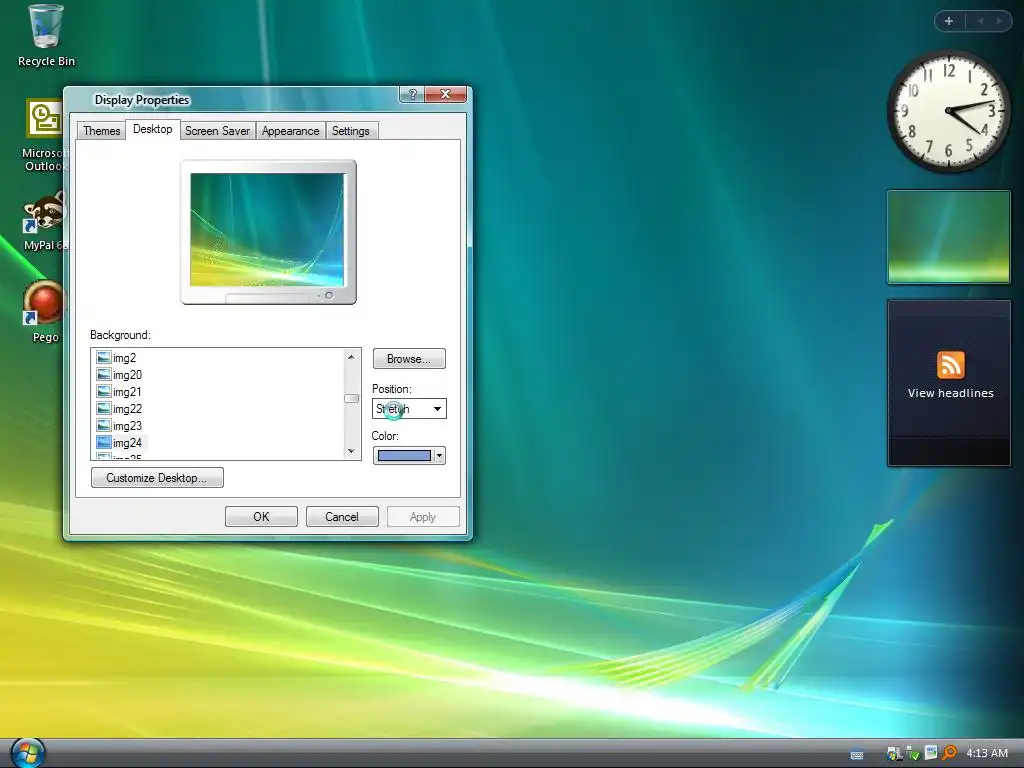The width and height of the screenshot is (1024, 768).
Task: Click the blue desktop color swatch
Action: (404, 455)
